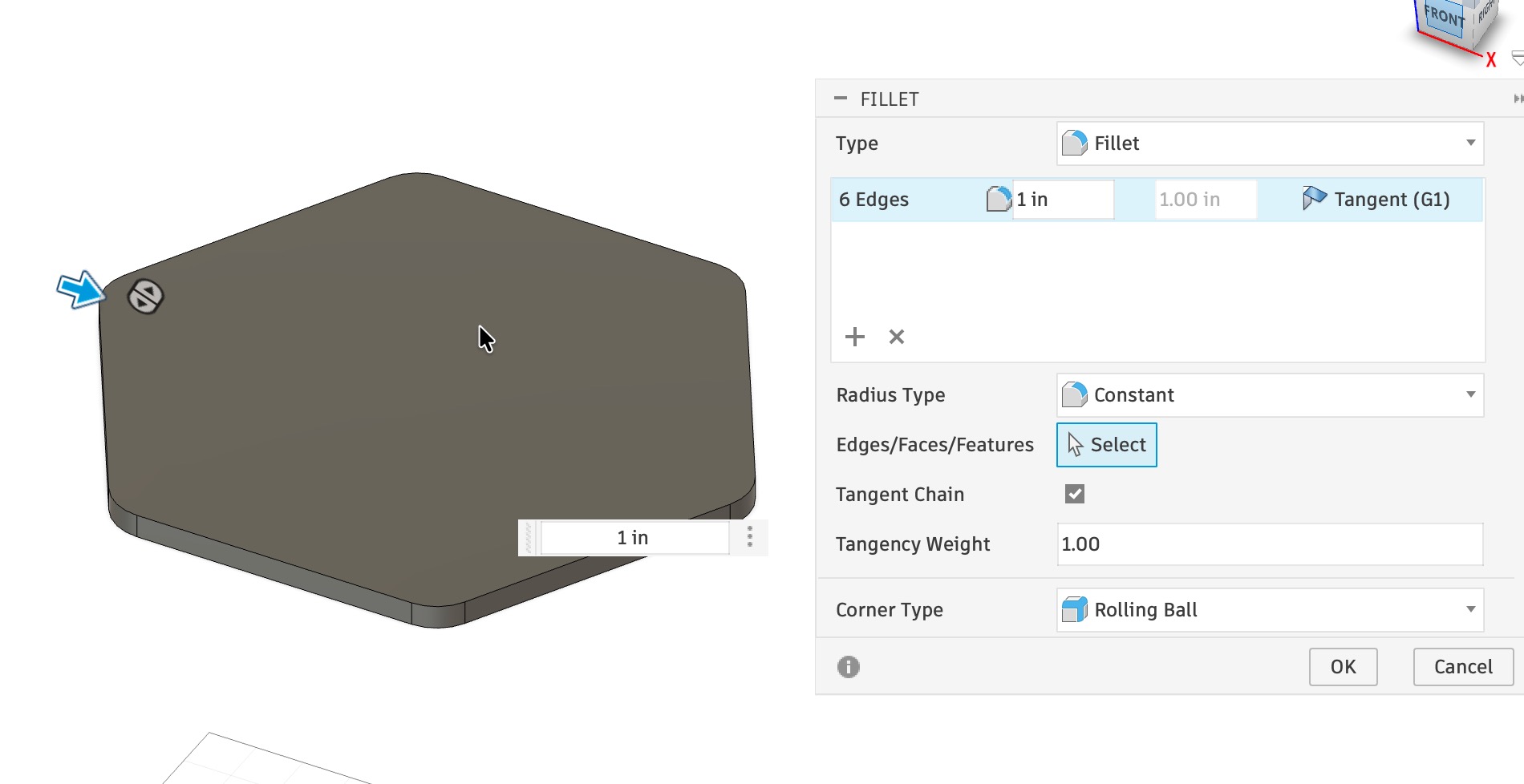Click the fillet icon next to radius value
Screen dimensions: 1524x784
click(999, 199)
